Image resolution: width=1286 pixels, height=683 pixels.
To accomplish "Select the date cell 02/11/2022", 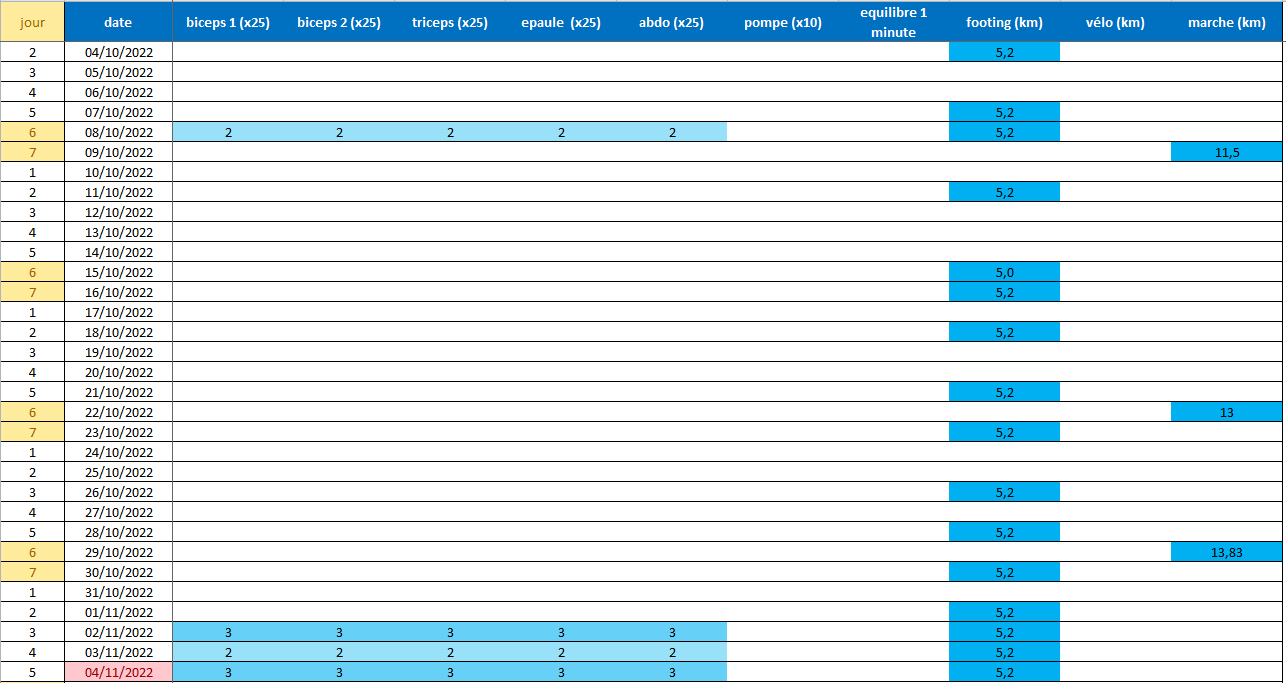I will (118, 632).
